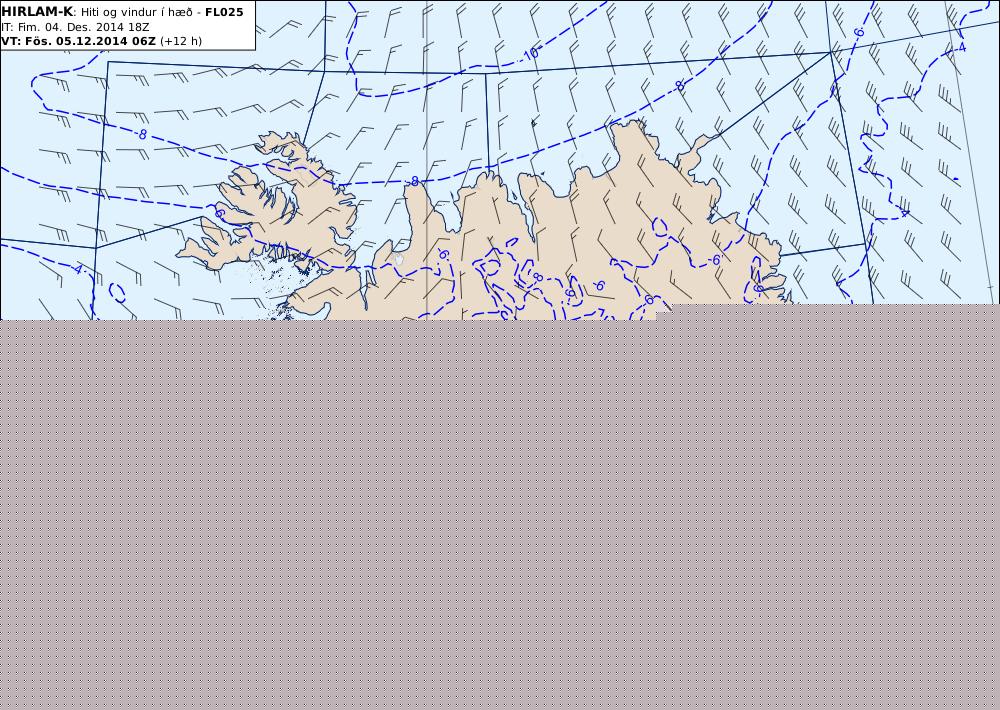Viewport: 1000px width, 710px height.
Task: Click the -8 label on the contour northeast of Iceland
Action: 677,85
